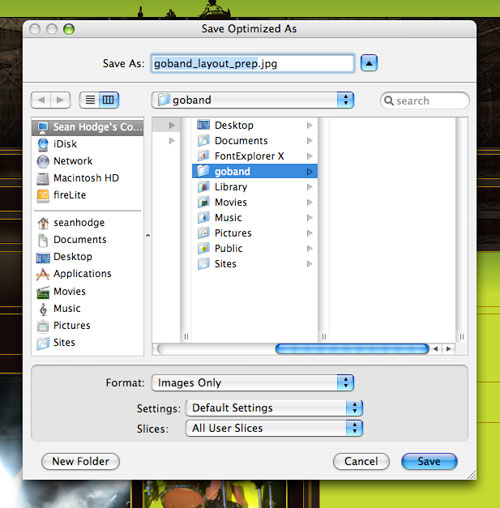Expand the Public row arrow
500x508 pixels.
tap(310, 248)
